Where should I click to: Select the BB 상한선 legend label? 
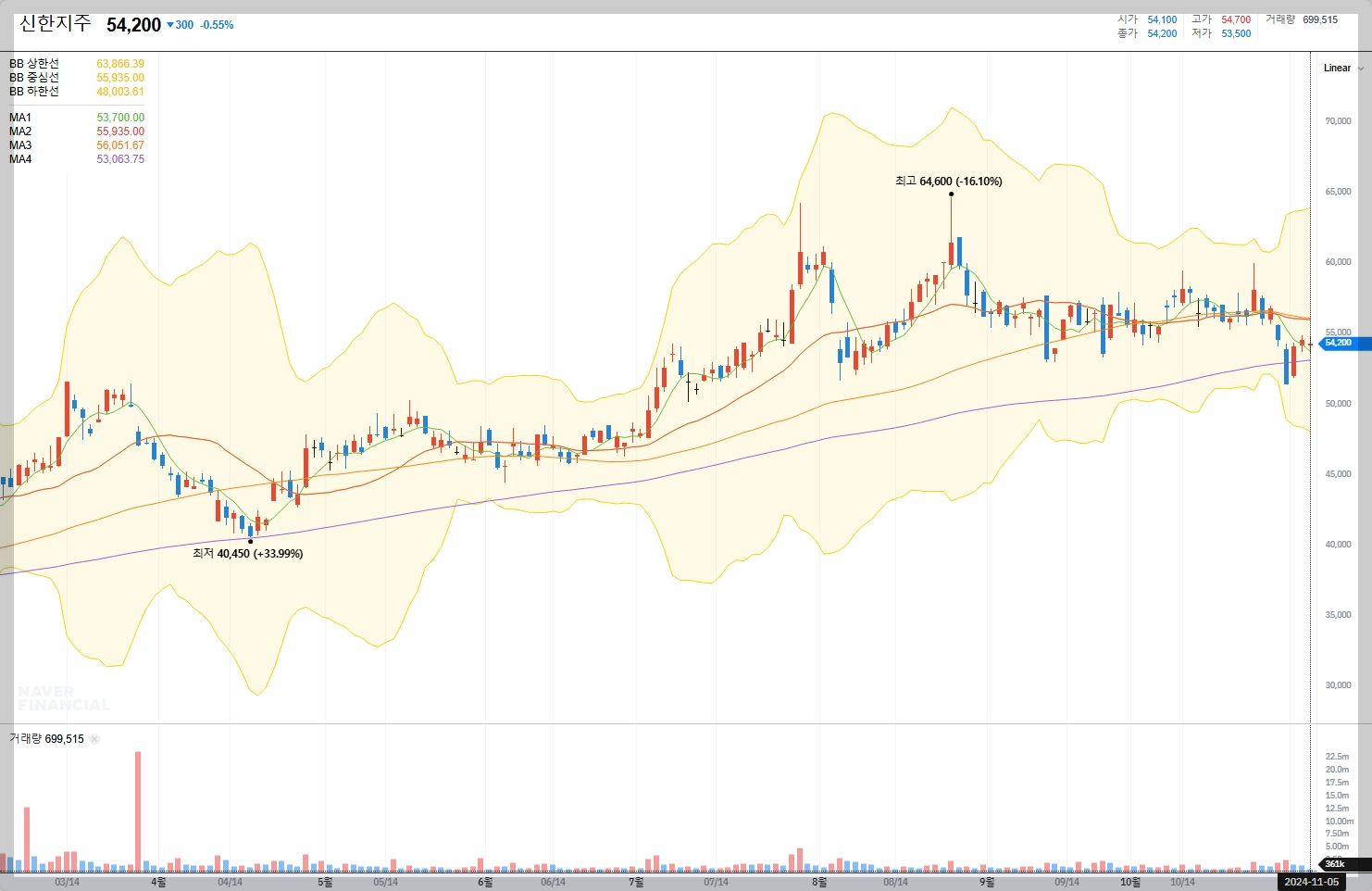[34, 64]
